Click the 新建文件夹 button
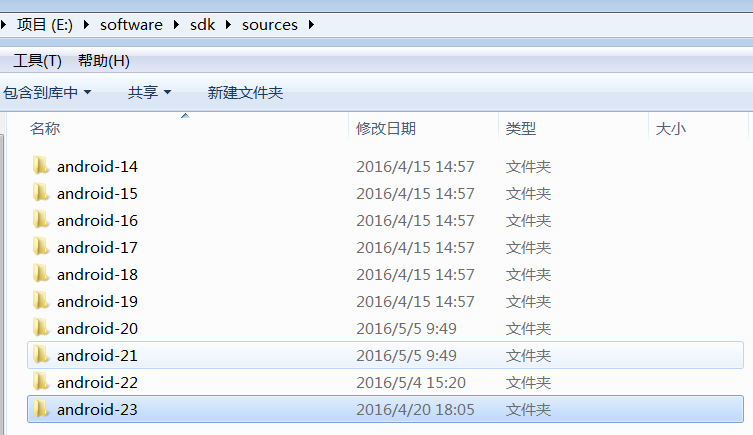This screenshot has width=753, height=435. [245, 92]
